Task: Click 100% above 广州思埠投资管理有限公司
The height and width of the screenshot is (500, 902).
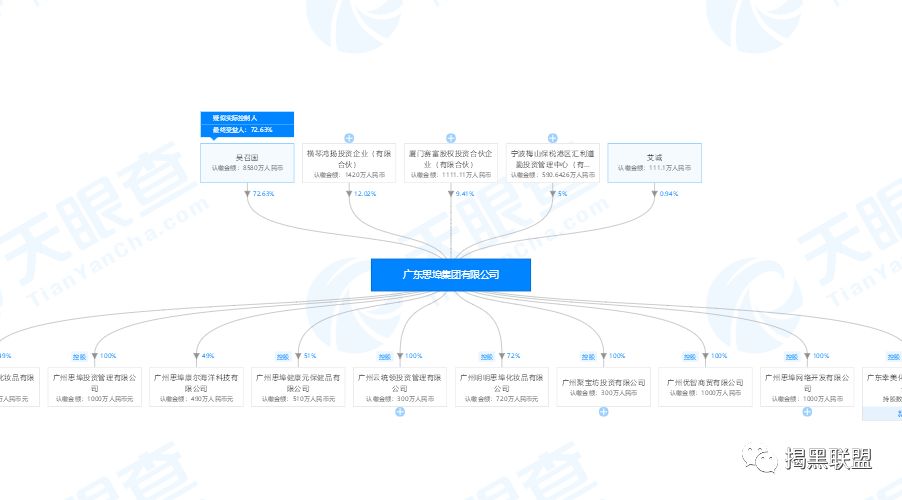Action: coord(108,356)
